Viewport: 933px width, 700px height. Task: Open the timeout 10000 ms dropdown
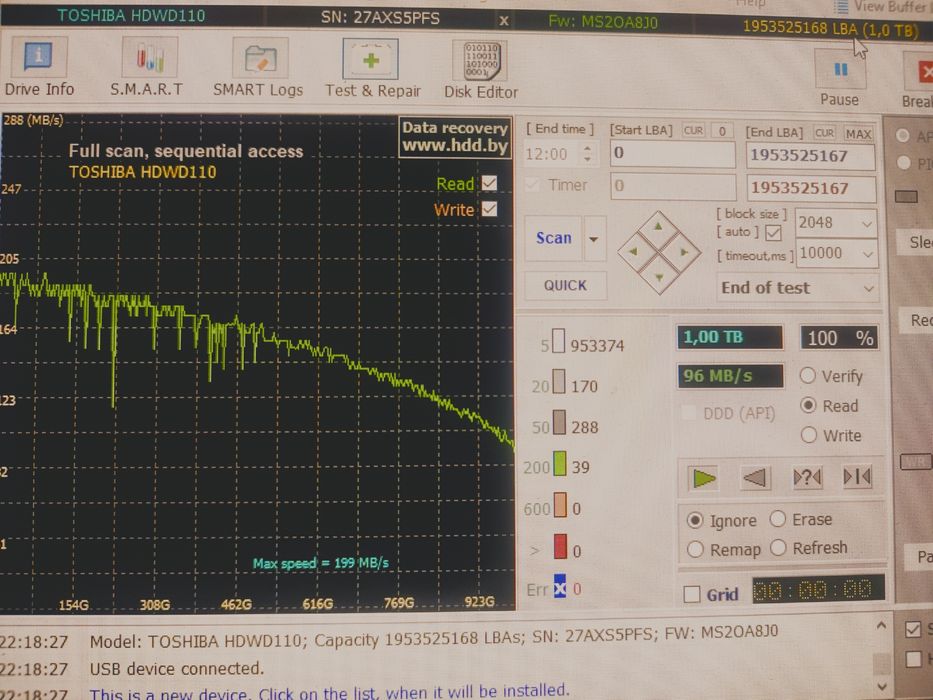[868, 254]
